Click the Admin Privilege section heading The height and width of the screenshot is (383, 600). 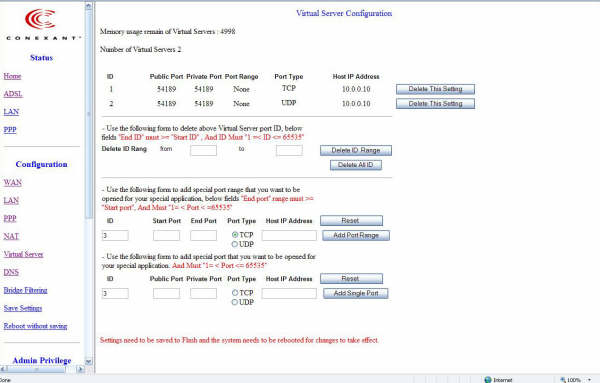42,360
